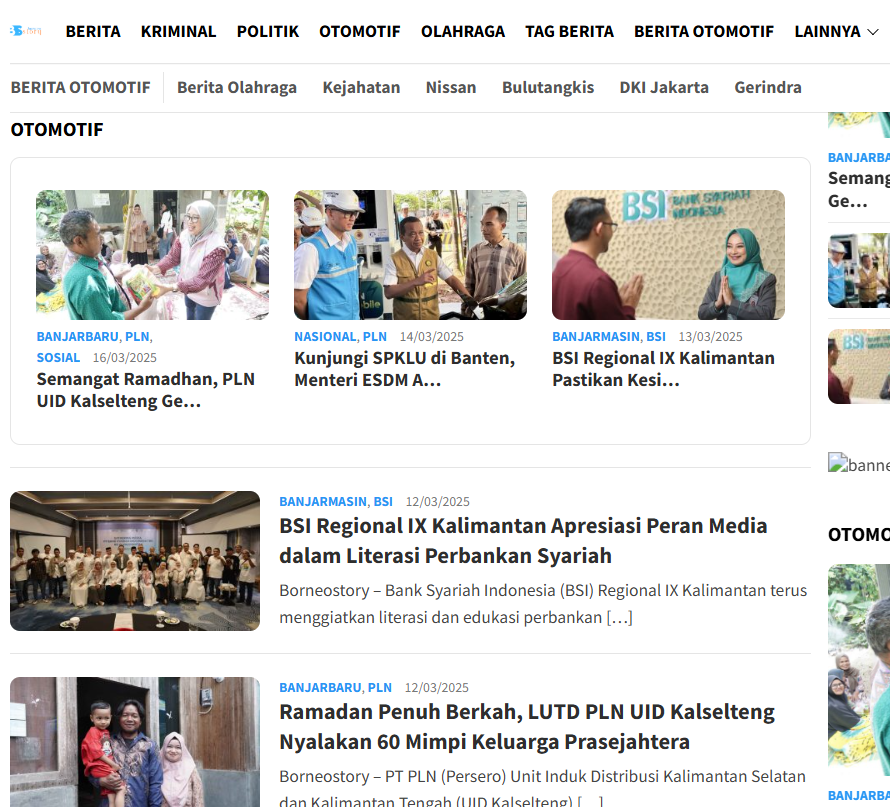Open the family in doorway photo thumbnail
Viewport: 890px width, 807px height.
click(x=135, y=742)
